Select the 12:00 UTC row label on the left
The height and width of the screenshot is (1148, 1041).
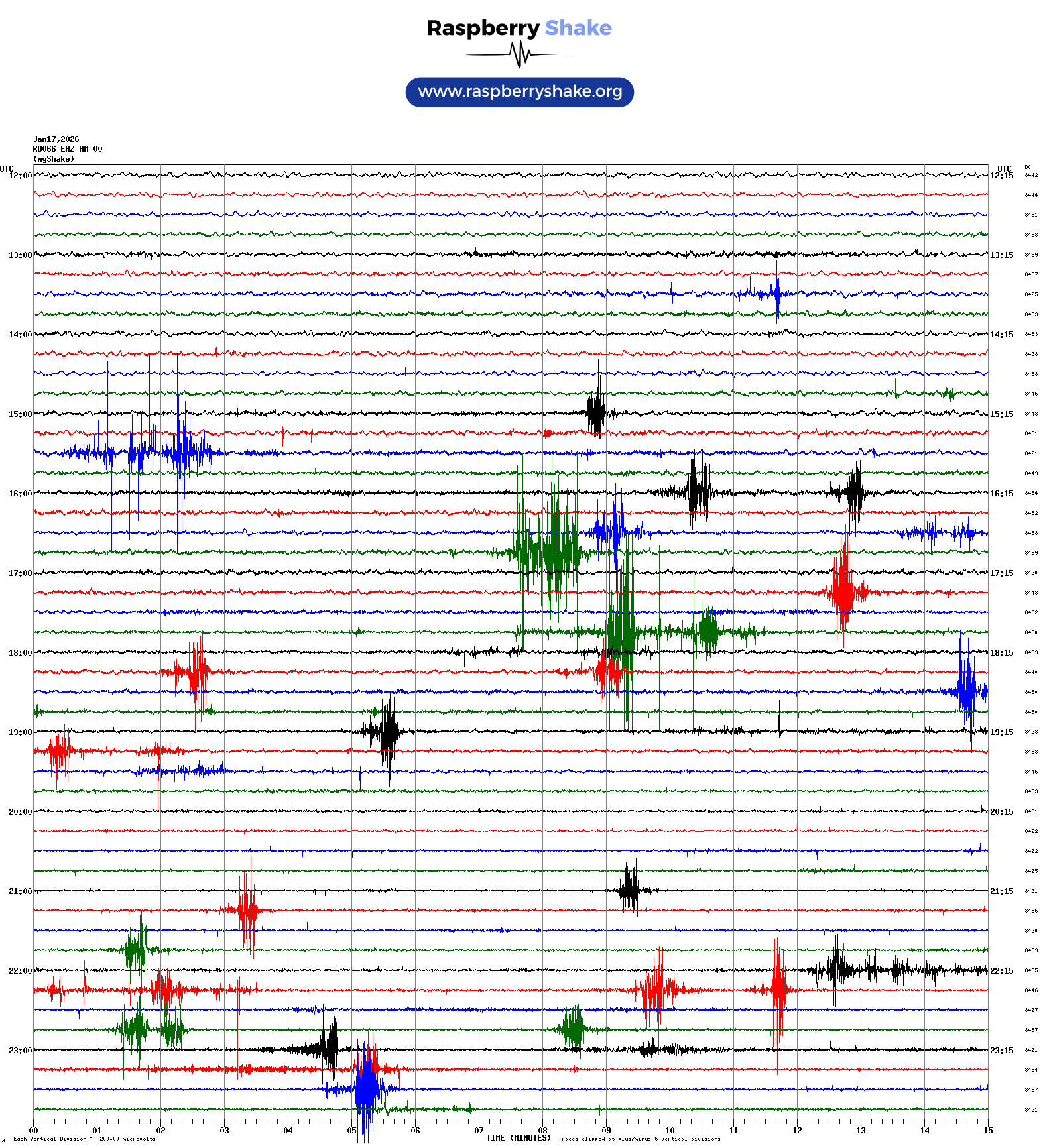(20, 176)
